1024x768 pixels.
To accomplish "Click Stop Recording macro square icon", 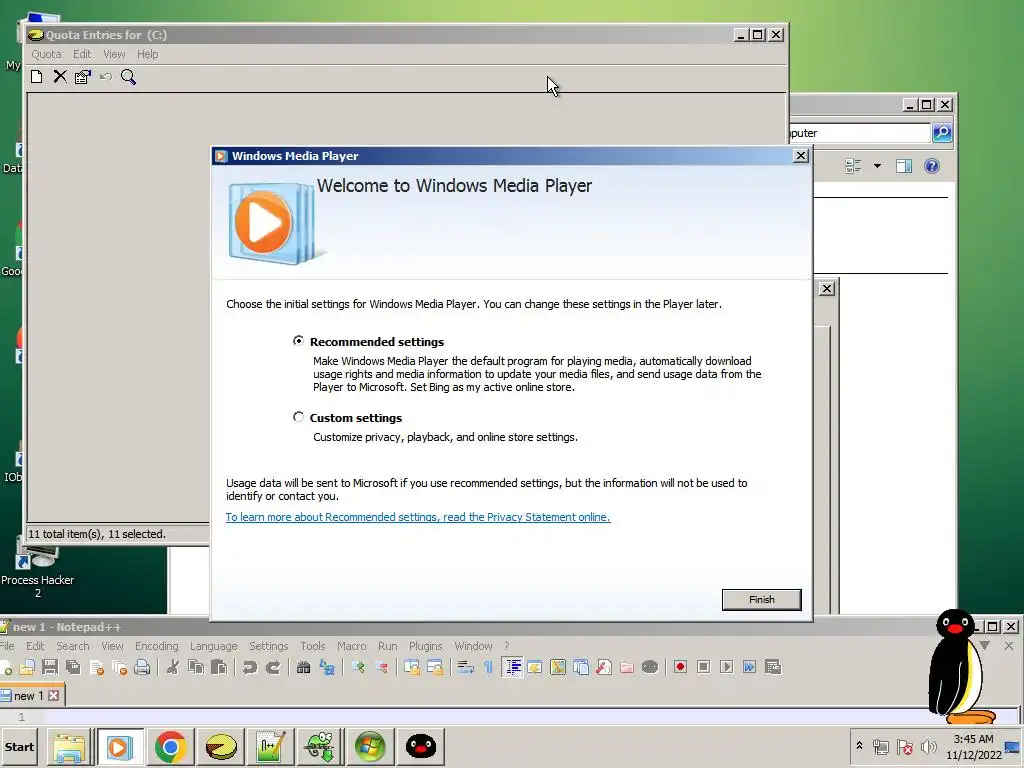I will coord(703,667).
